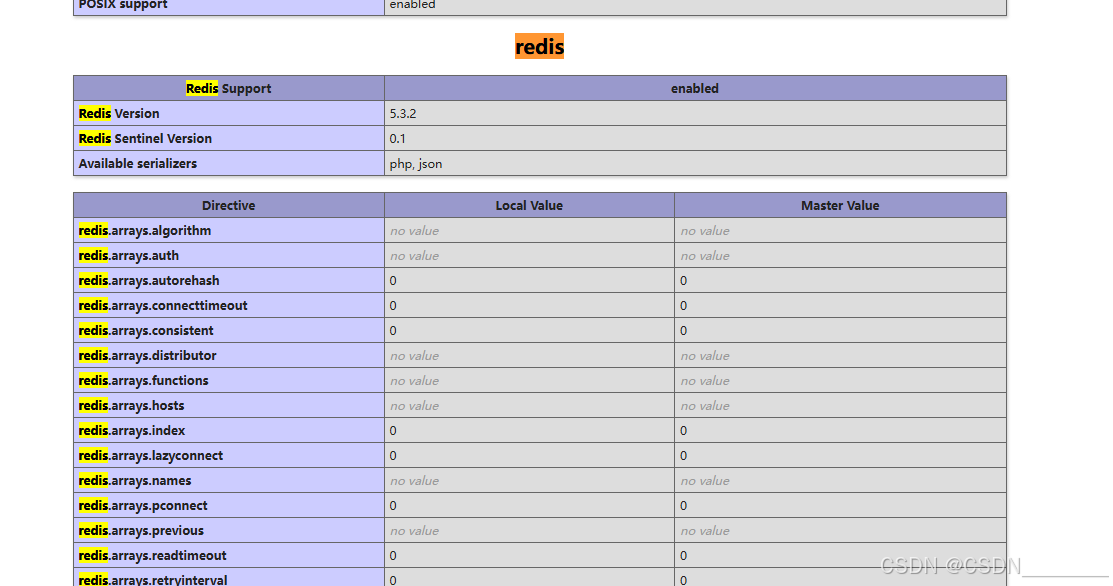Select redis.arrays.hosts directive
Viewport: 1113px width, 586px height.
point(229,405)
